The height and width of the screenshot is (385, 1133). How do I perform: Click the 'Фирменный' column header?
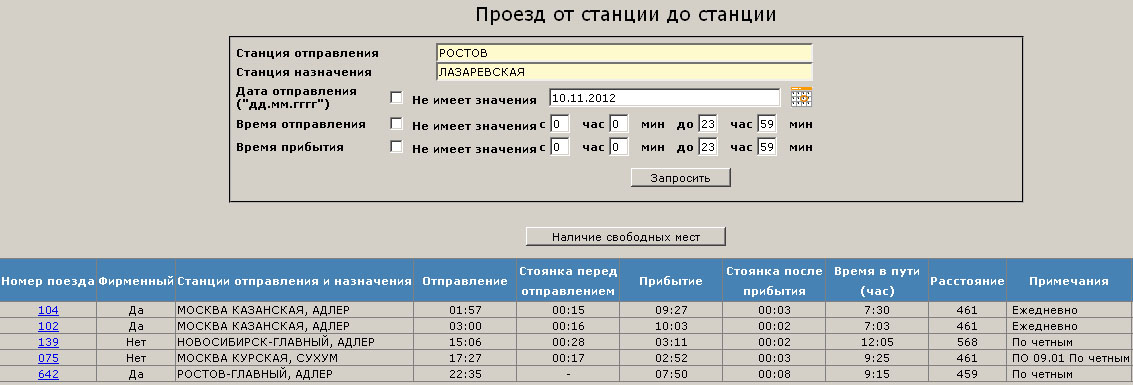click(137, 281)
